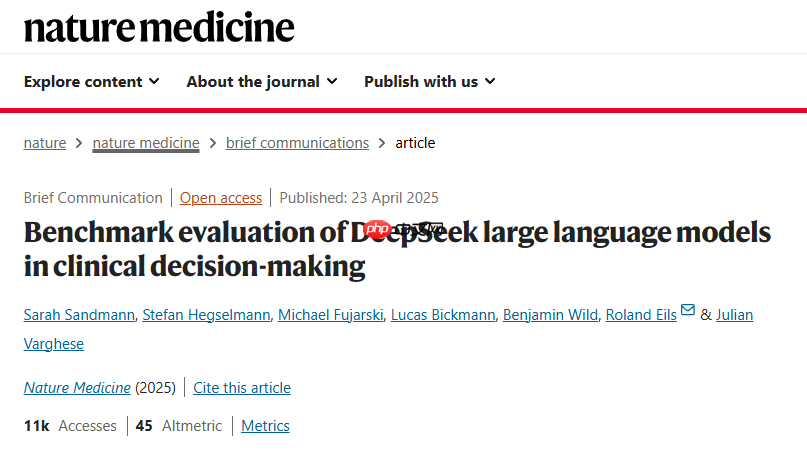The height and width of the screenshot is (459, 807).
Task: Click the Nature Medicine journal link
Action: [x=77, y=387]
